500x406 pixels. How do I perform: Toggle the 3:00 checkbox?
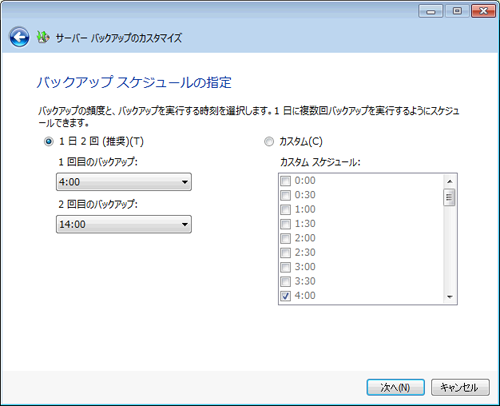pos(285,267)
